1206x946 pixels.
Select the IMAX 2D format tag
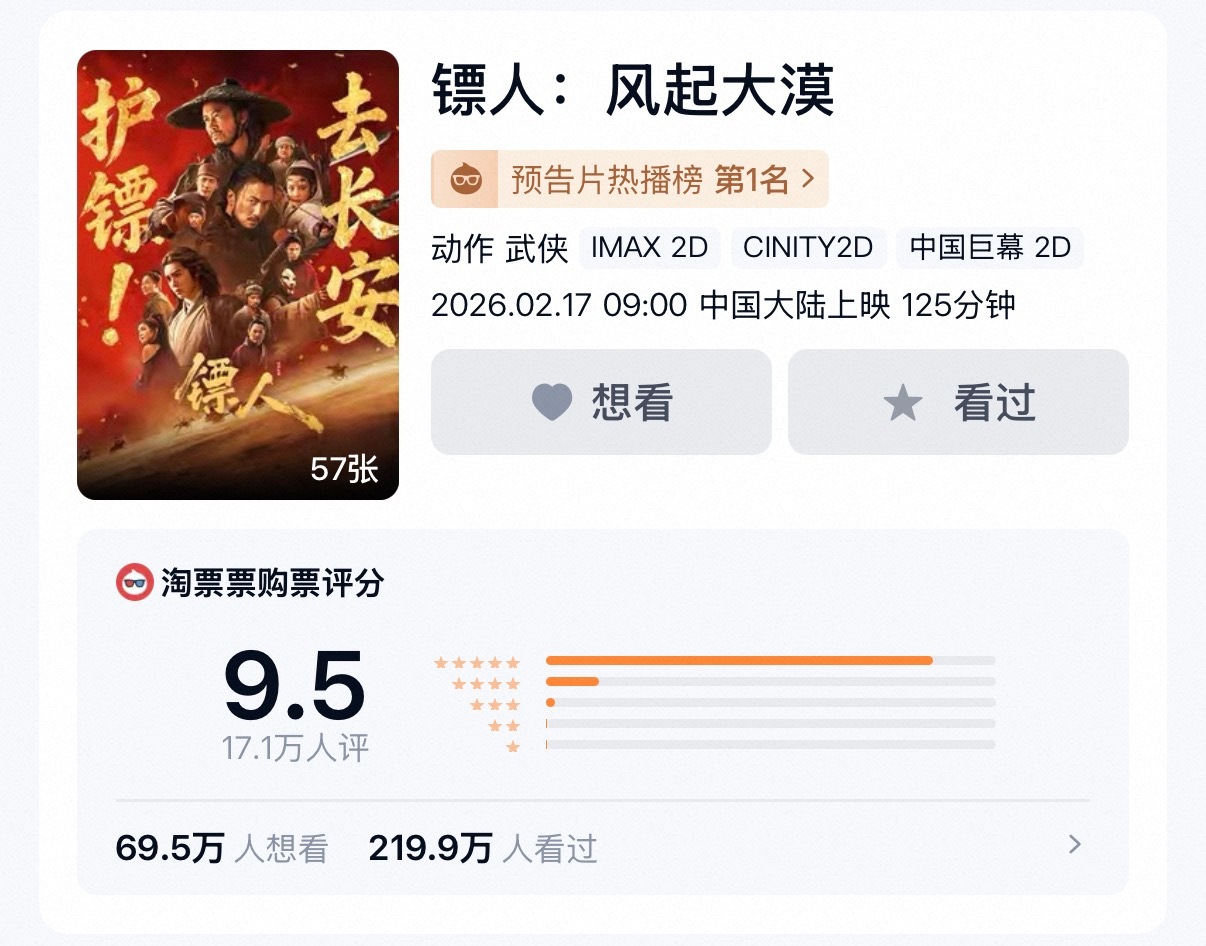(649, 247)
